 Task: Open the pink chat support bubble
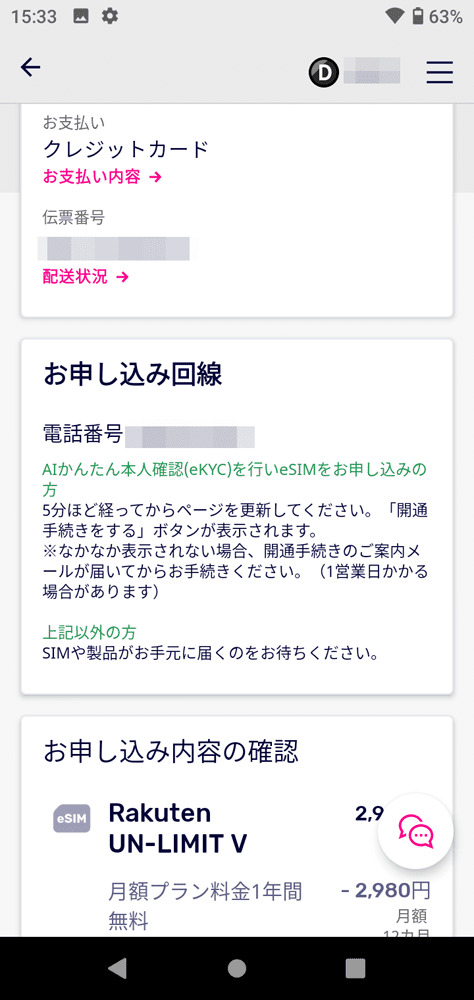coord(416,831)
